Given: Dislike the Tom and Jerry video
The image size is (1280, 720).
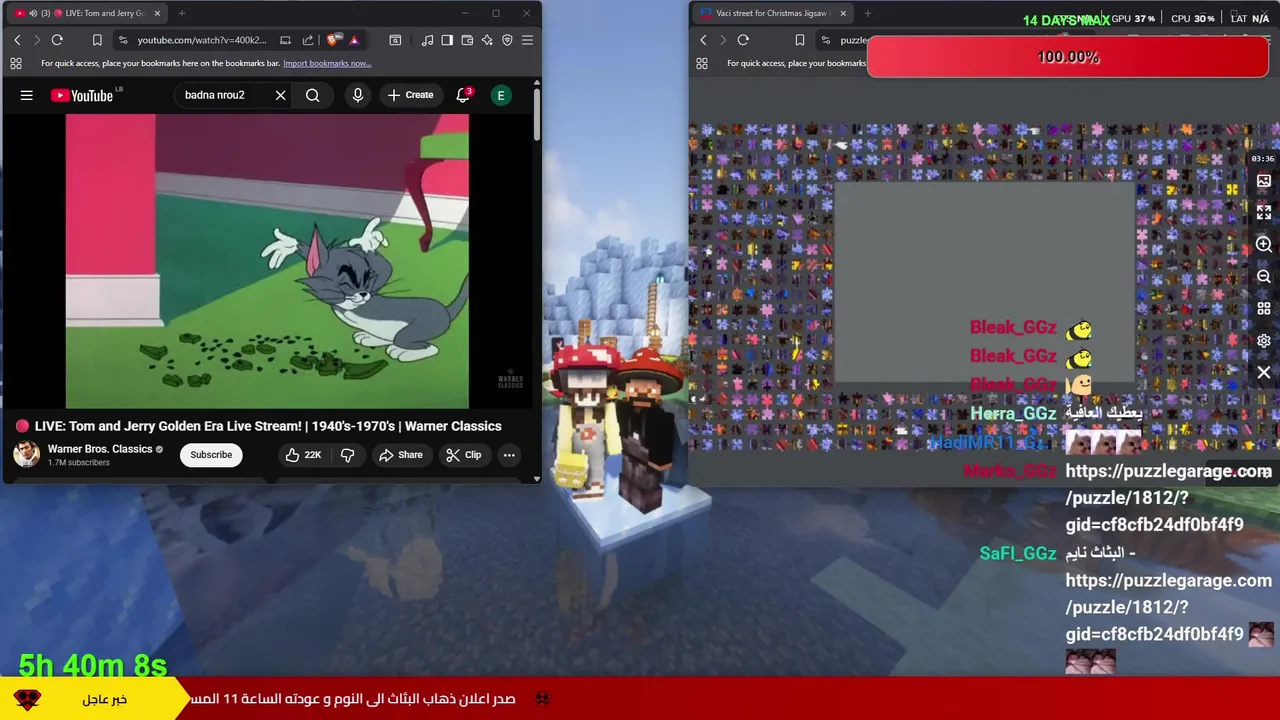Looking at the screenshot, I should coord(347,455).
